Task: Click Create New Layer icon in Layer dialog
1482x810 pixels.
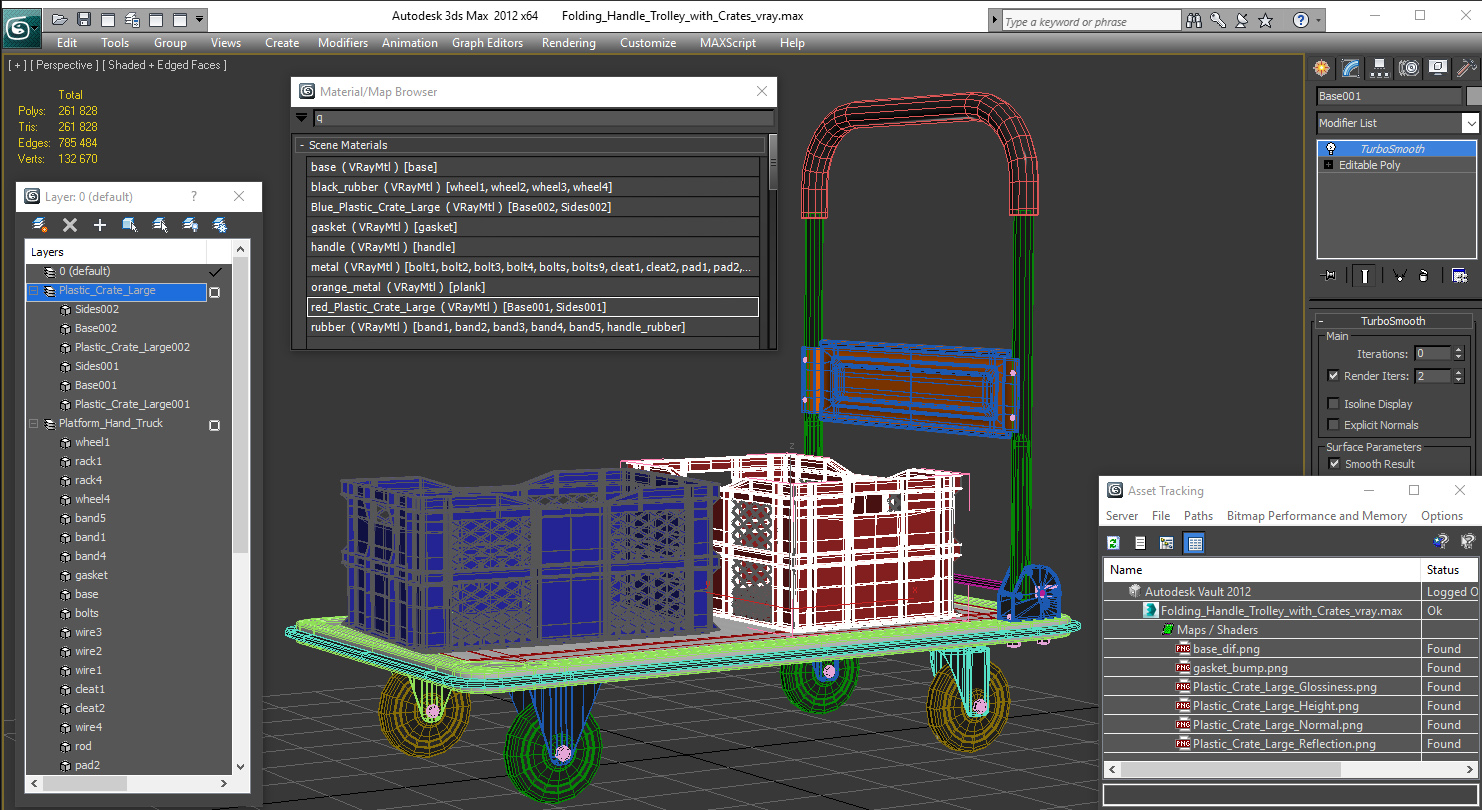Action: point(40,225)
